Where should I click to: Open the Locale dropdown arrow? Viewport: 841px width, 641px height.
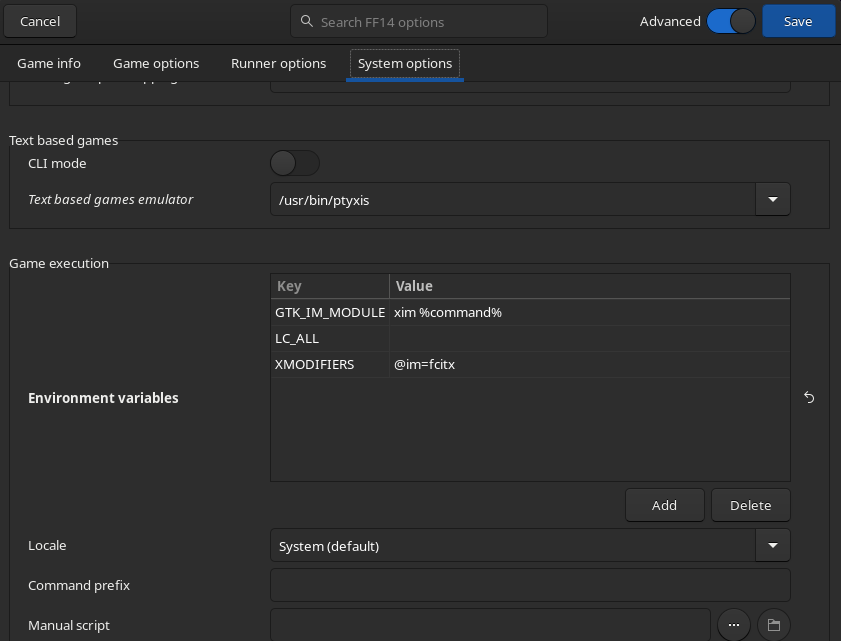pos(772,546)
